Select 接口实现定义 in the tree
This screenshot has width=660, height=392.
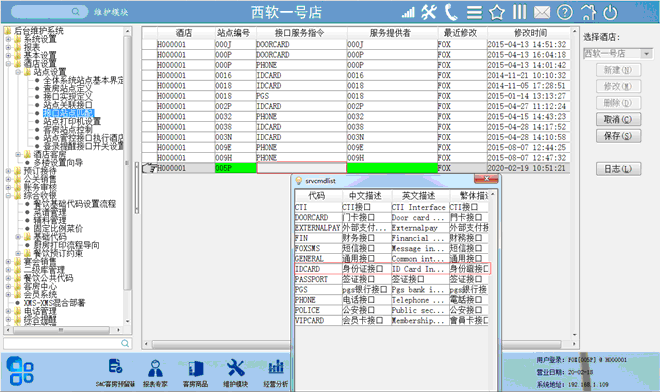coord(67,96)
